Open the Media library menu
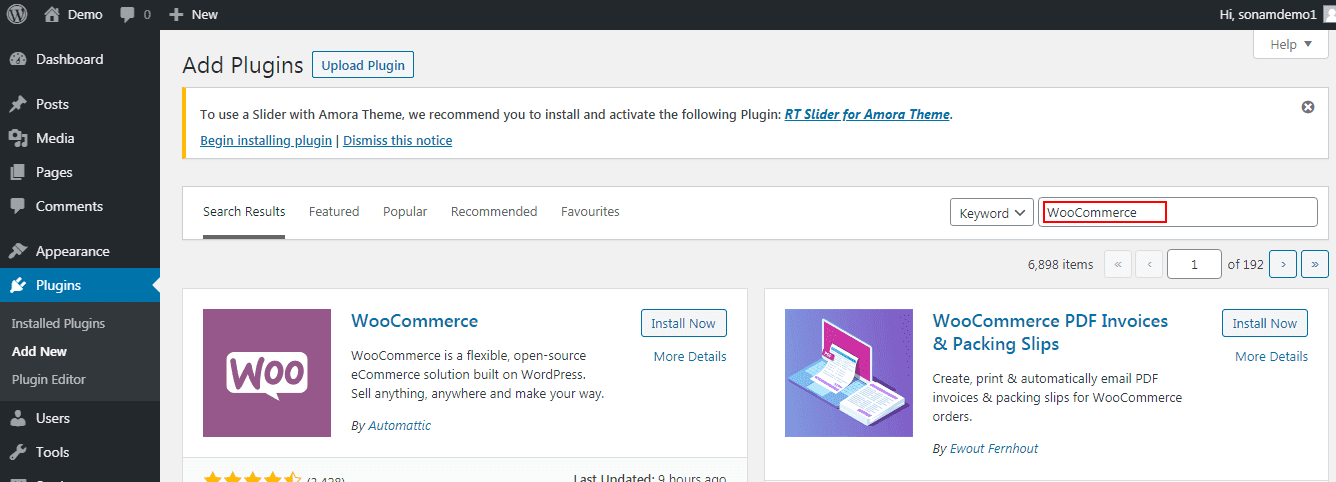Image resolution: width=1336 pixels, height=482 pixels. click(x=55, y=138)
